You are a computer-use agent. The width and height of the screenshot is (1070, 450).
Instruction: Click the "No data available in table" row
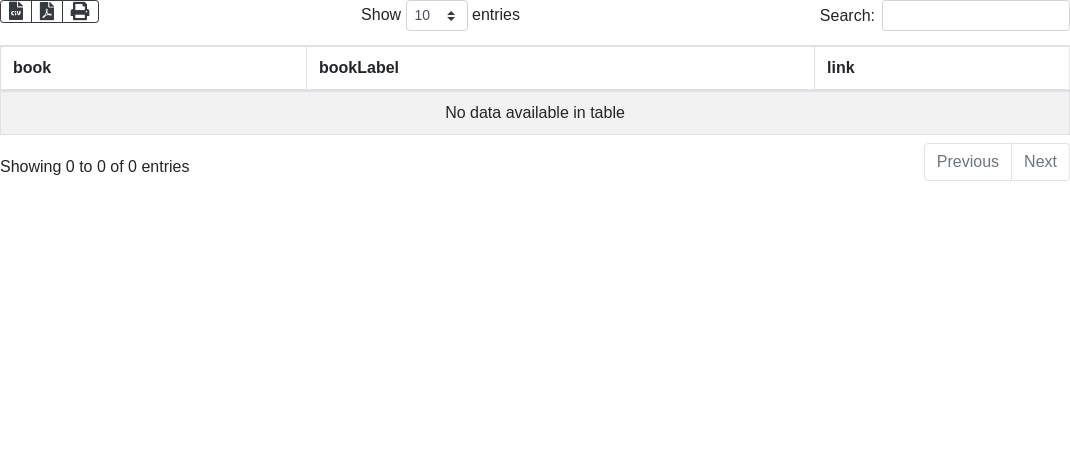pyautogui.click(x=535, y=113)
